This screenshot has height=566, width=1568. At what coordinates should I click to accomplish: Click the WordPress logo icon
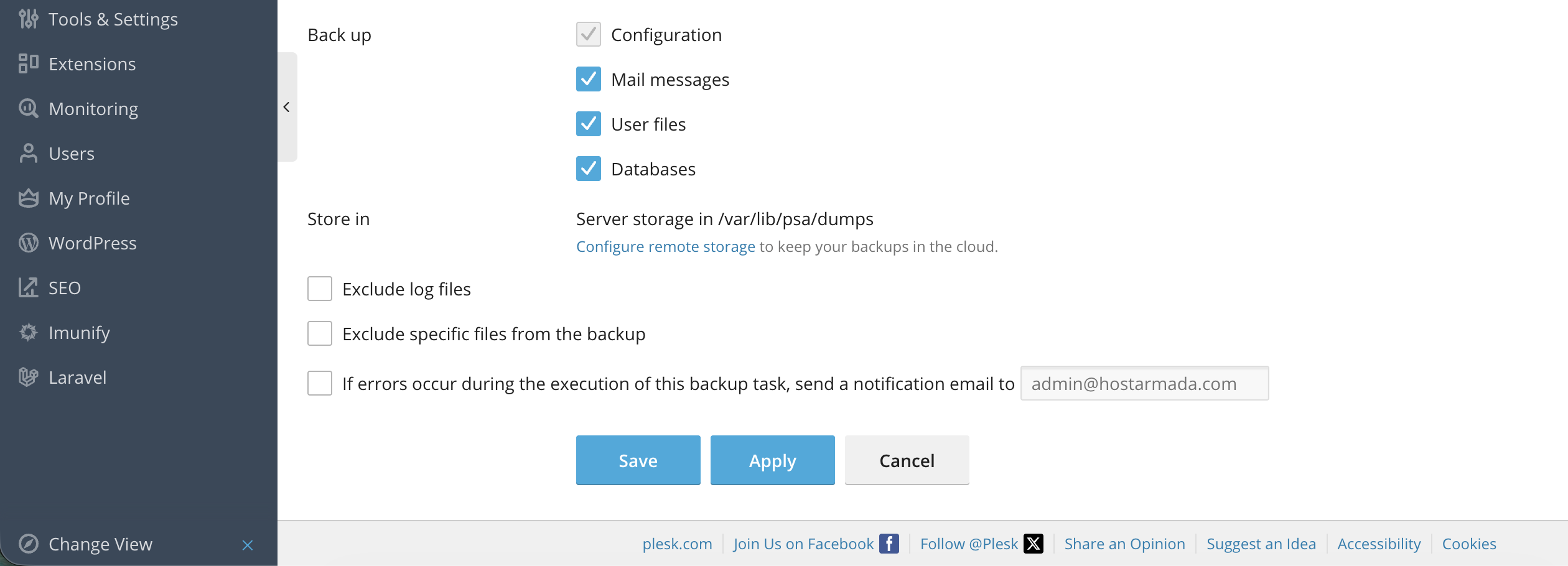(x=29, y=243)
